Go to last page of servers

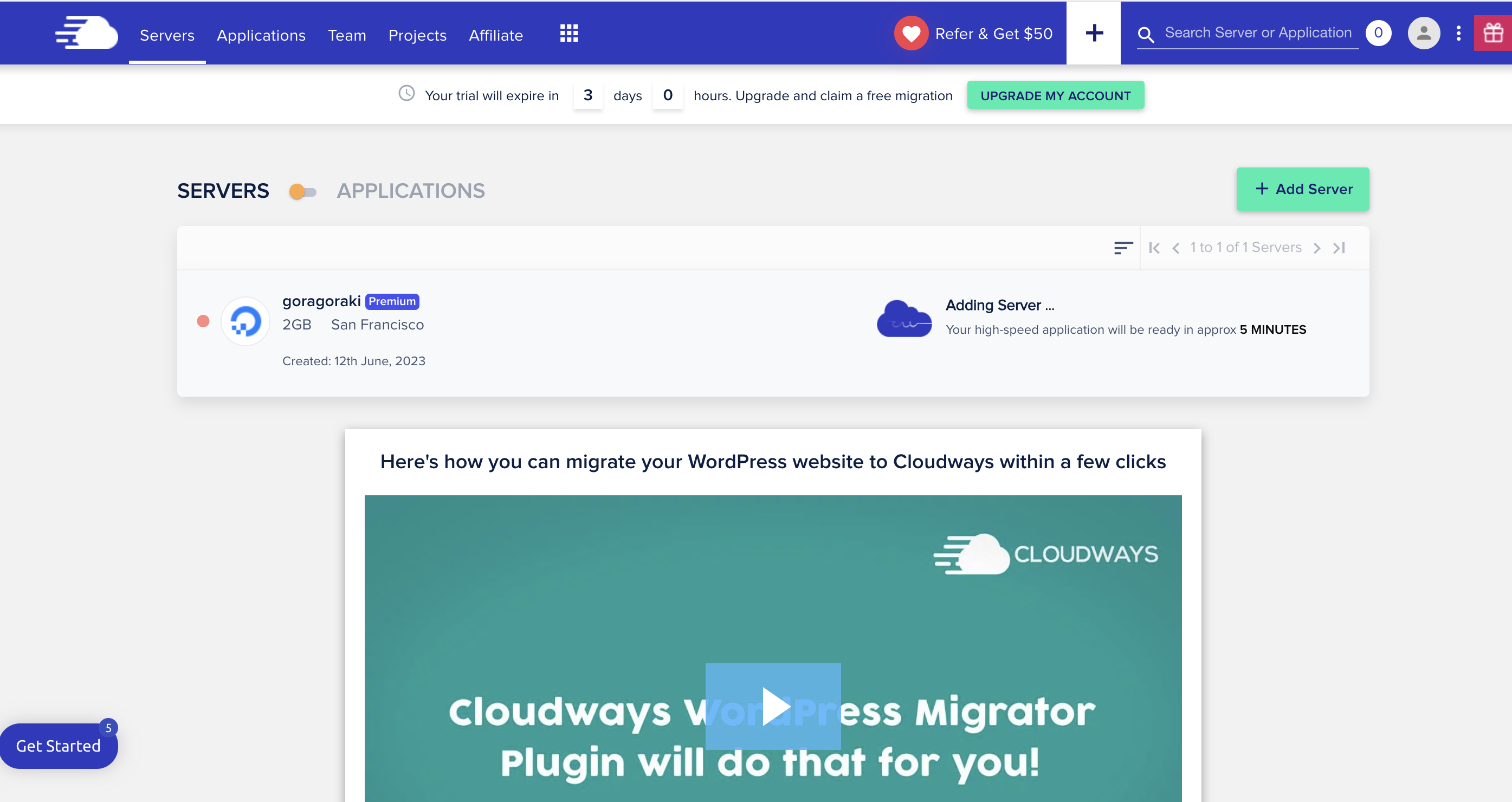pyautogui.click(x=1340, y=248)
